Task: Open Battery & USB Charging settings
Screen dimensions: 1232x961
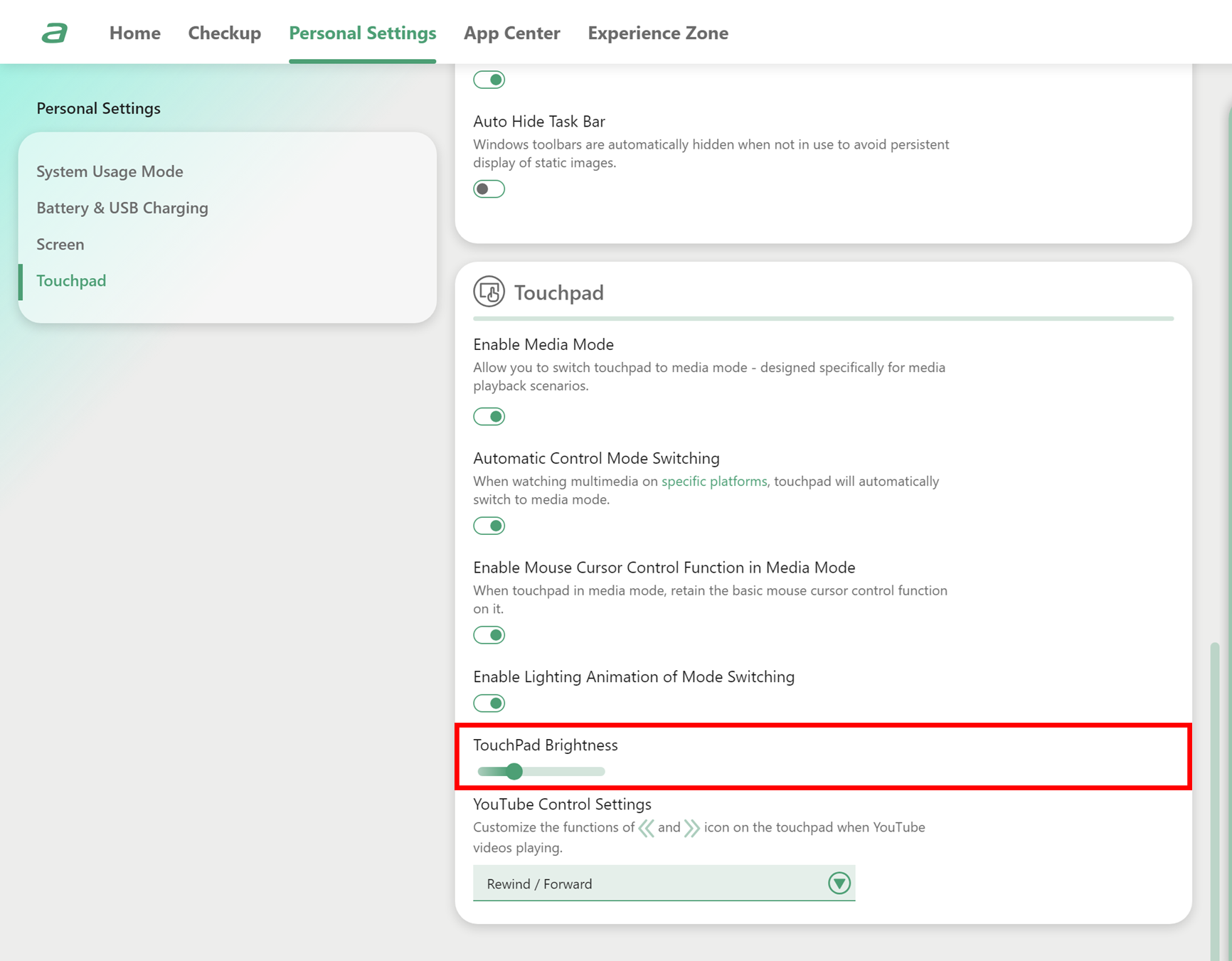Action: pos(122,208)
